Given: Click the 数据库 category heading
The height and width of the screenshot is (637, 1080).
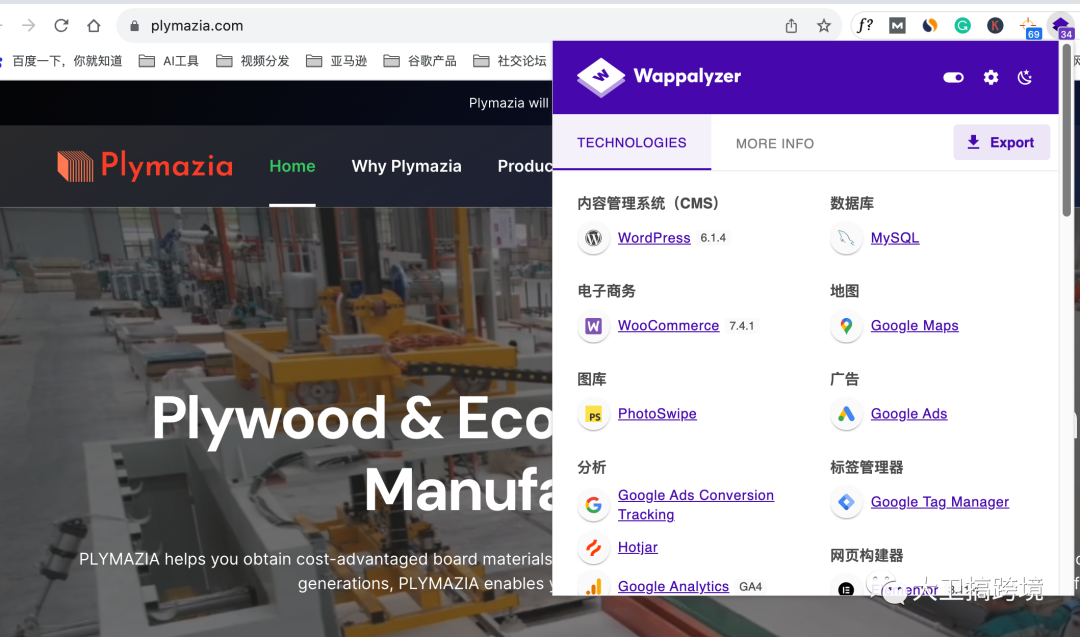Looking at the screenshot, I should pyautogui.click(x=852, y=203).
